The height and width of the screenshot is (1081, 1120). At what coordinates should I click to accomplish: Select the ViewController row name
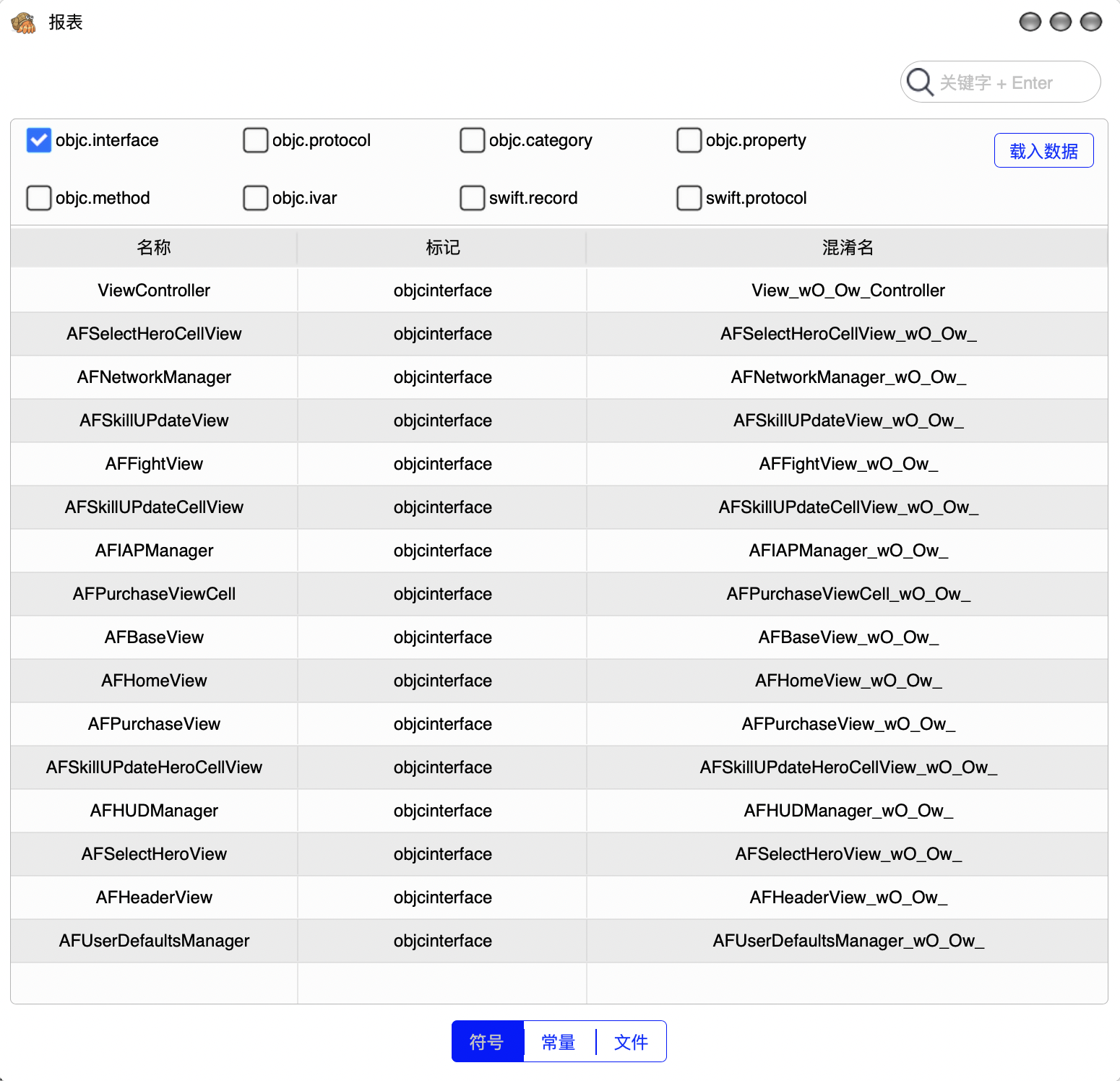coord(154,290)
